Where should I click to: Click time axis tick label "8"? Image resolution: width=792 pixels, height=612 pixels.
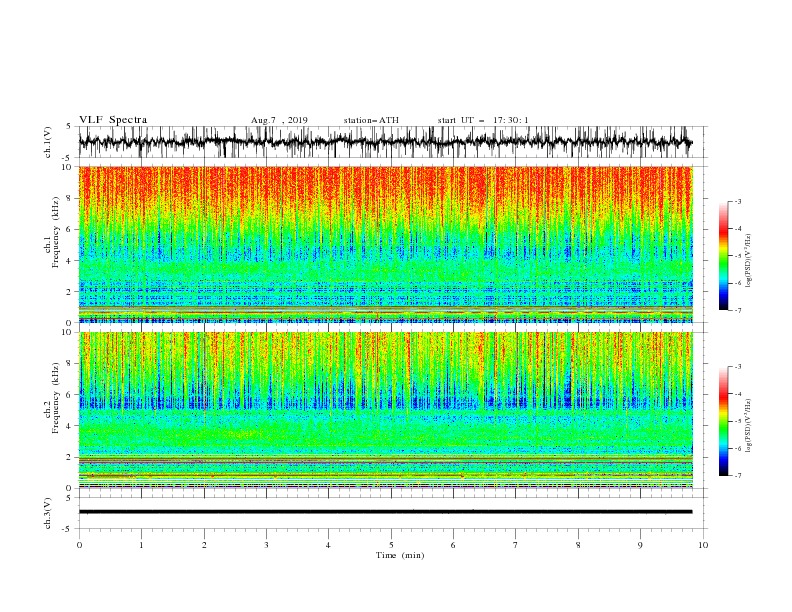click(578, 545)
